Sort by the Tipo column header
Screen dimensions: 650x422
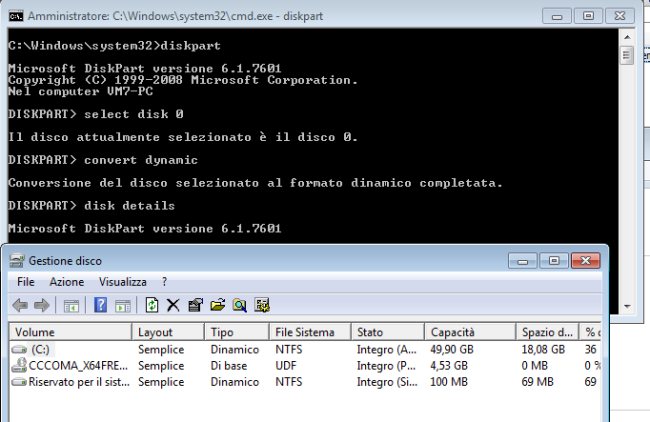(237, 332)
